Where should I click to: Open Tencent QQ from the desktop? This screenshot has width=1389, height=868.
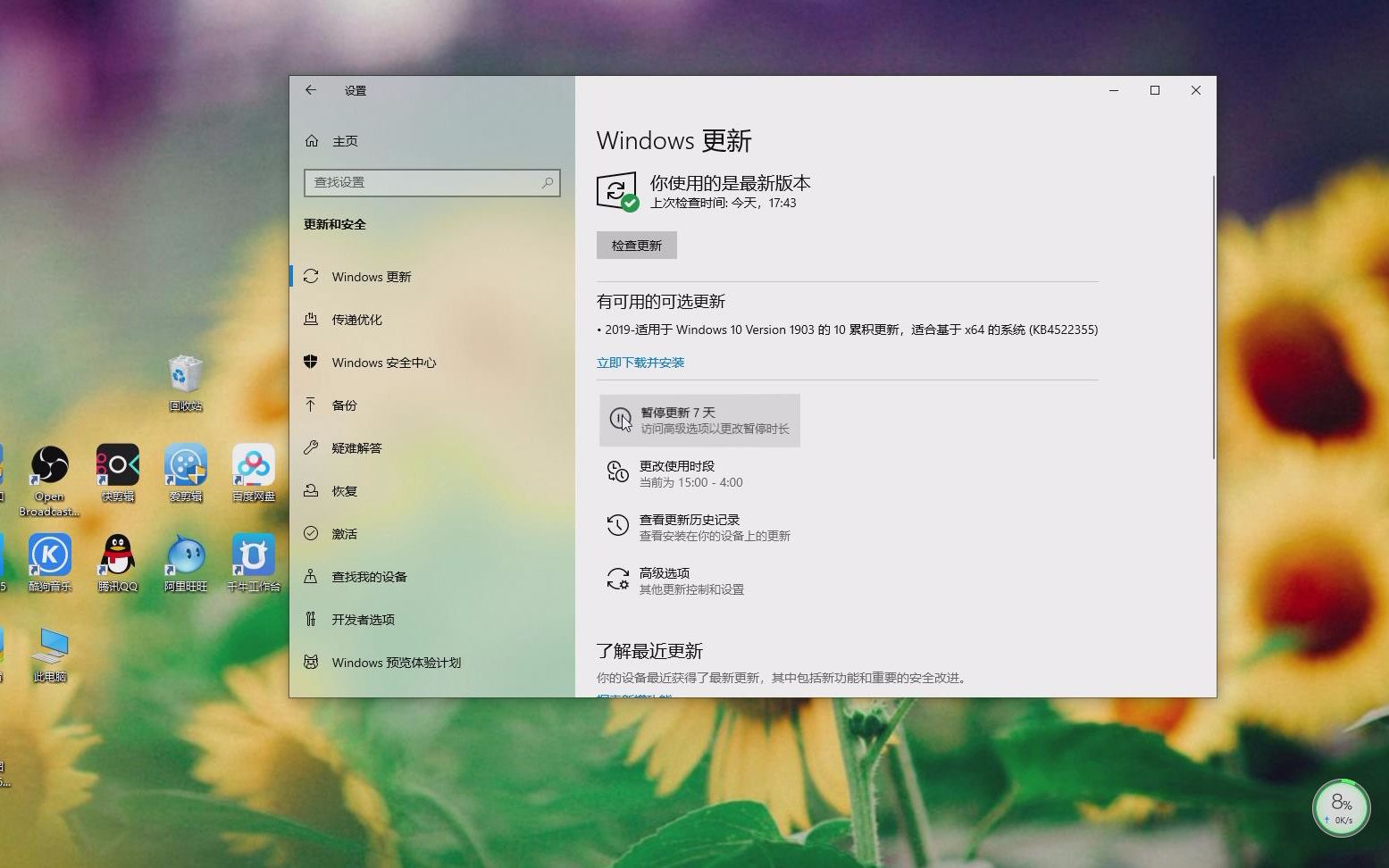pyautogui.click(x=117, y=554)
